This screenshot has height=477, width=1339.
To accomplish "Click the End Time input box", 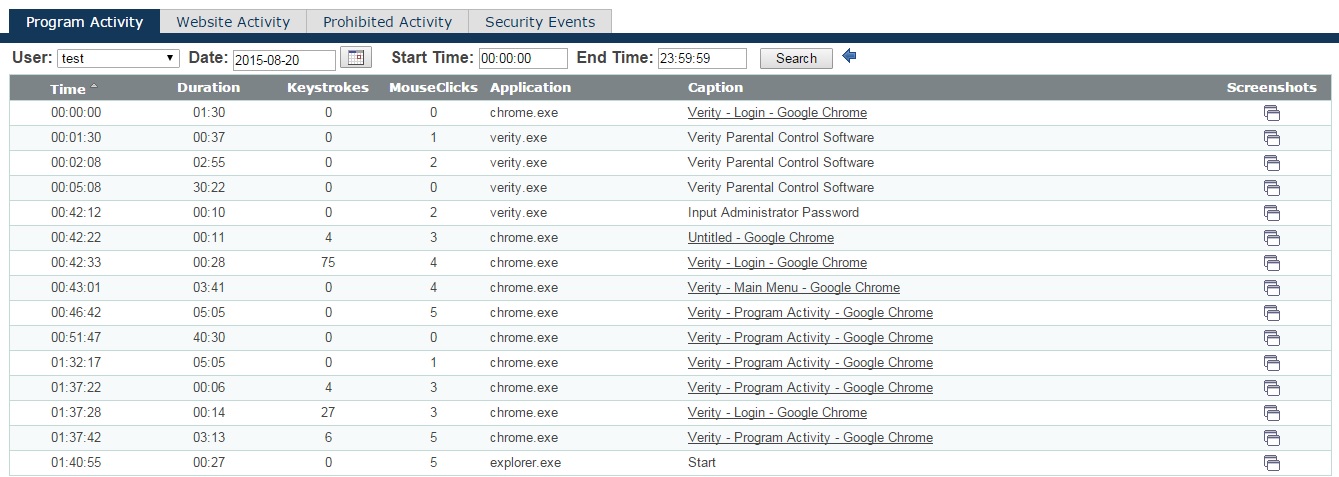I will [x=702, y=59].
